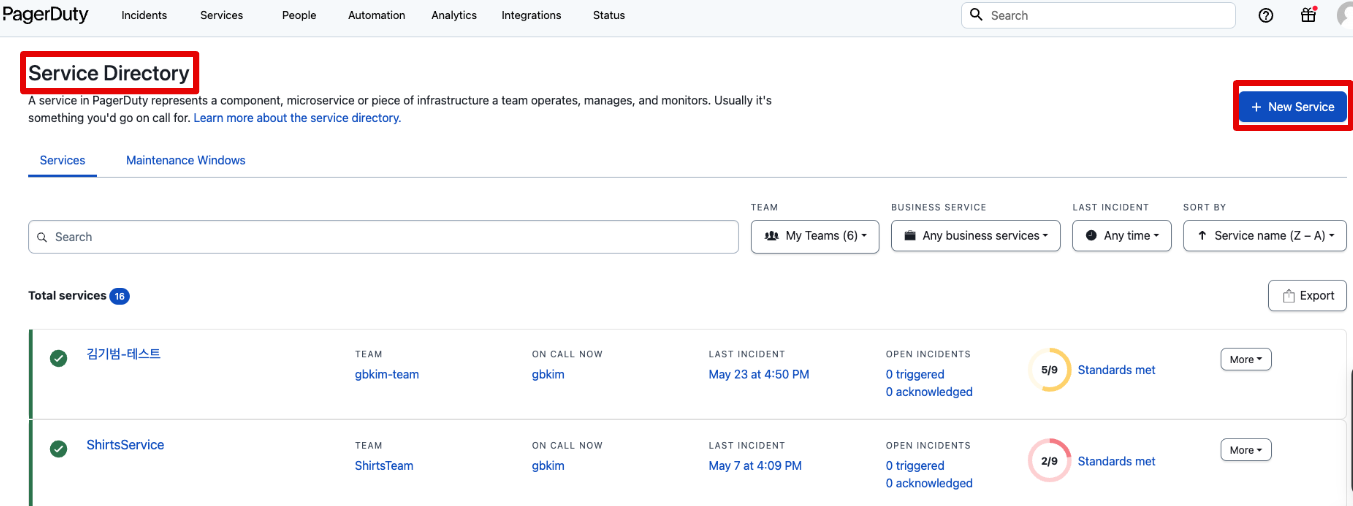Open the More dropdown for ShirtsService
The height and width of the screenshot is (506, 1353).
(1246, 450)
